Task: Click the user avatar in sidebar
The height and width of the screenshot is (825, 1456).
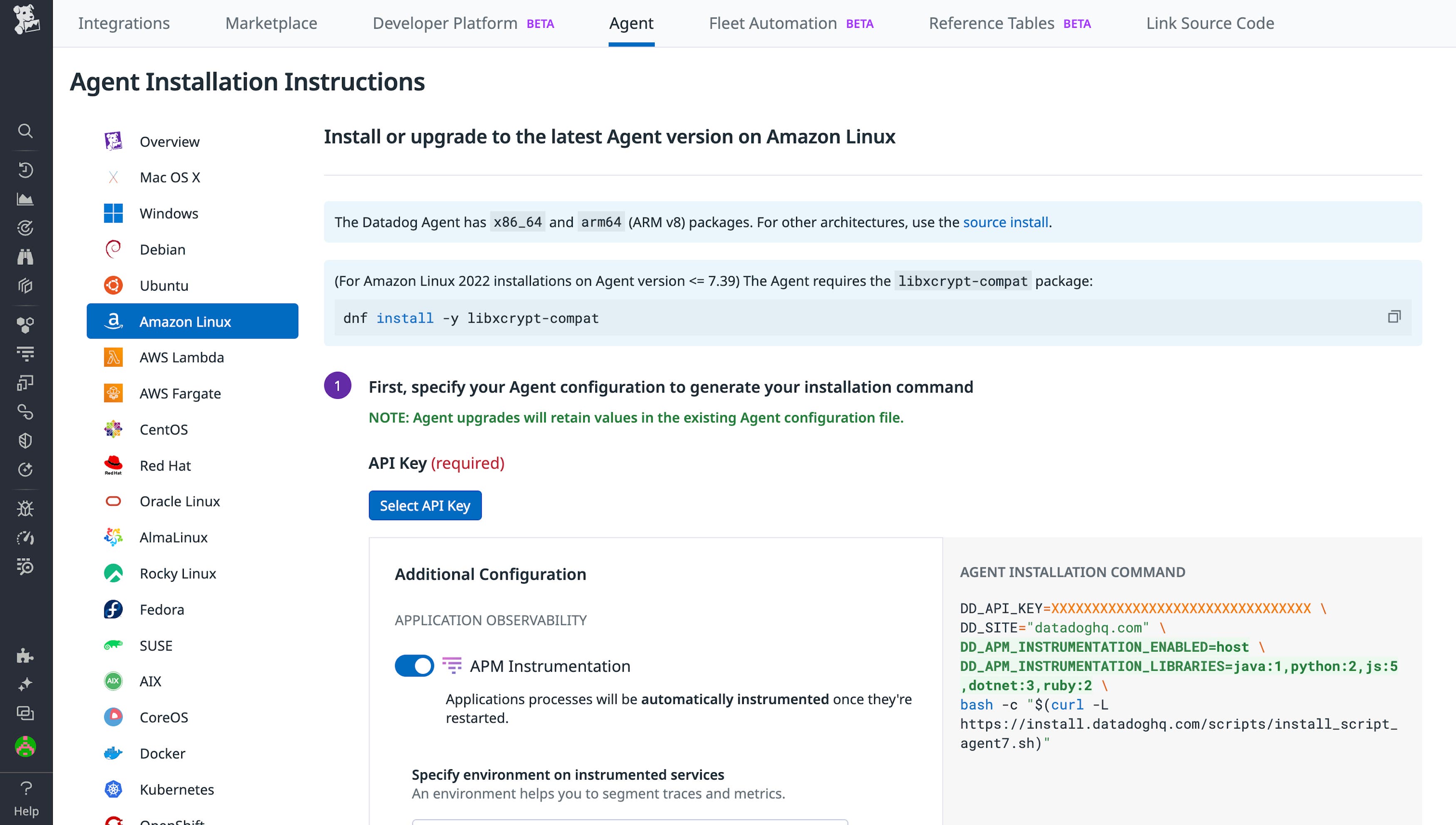Action: pyautogui.click(x=25, y=747)
